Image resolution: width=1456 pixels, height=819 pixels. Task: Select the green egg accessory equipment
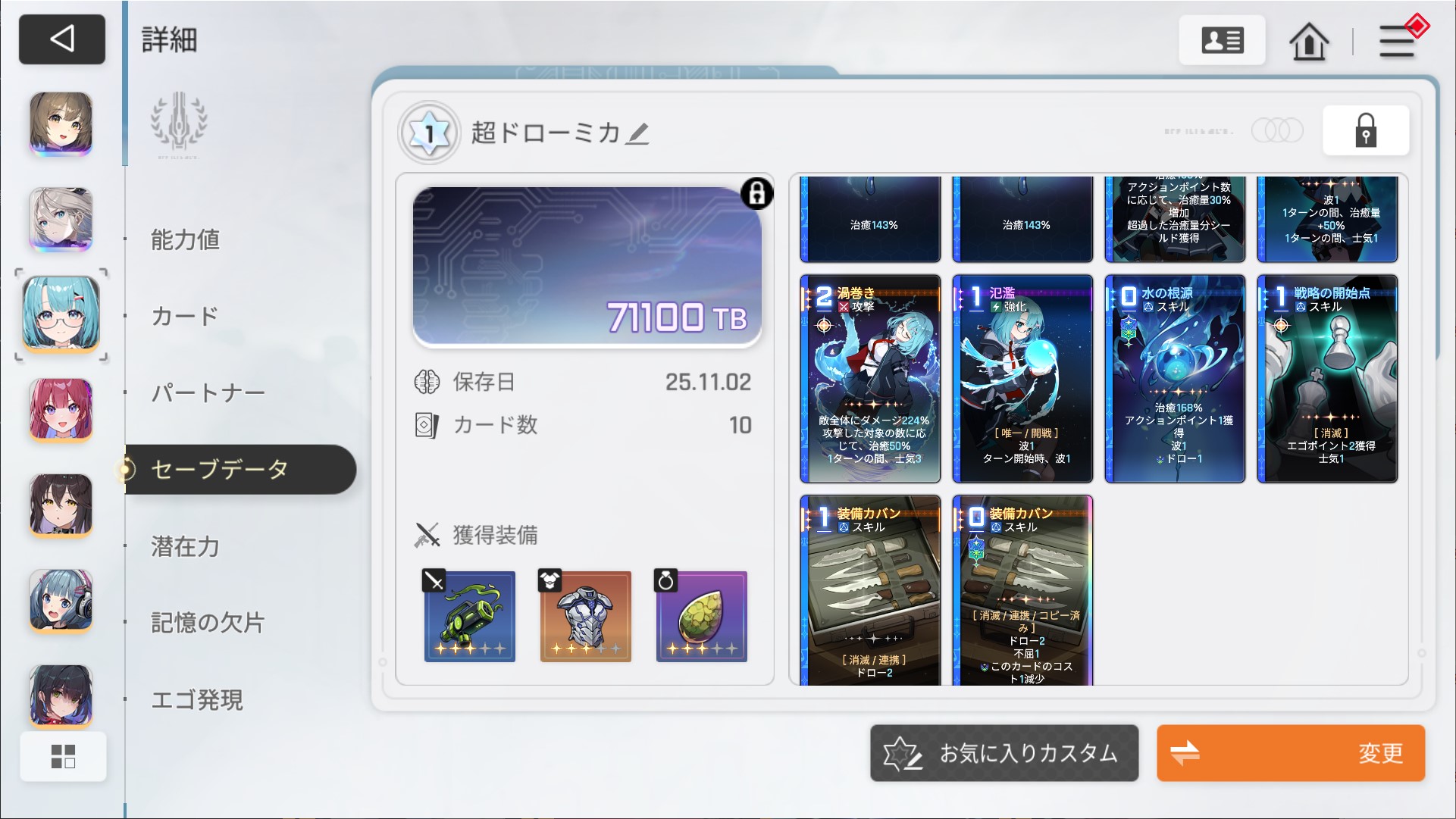701,615
